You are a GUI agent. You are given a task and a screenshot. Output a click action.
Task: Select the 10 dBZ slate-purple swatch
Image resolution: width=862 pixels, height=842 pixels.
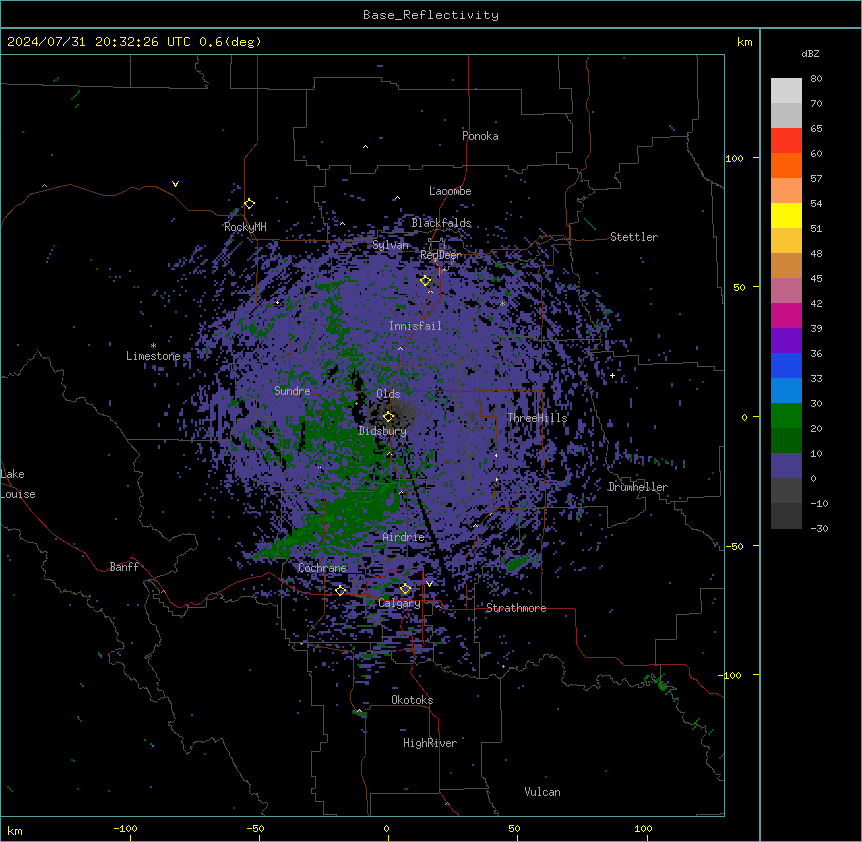click(x=786, y=466)
